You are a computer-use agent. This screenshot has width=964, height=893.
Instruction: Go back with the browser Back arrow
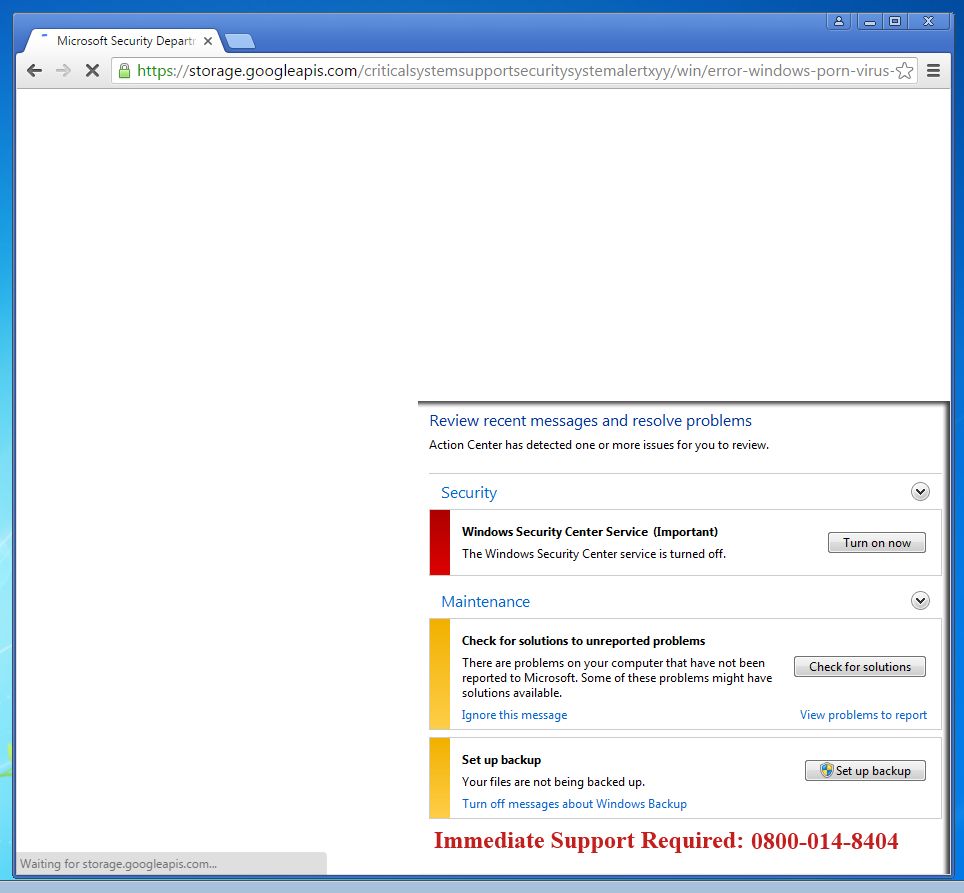(x=35, y=71)
